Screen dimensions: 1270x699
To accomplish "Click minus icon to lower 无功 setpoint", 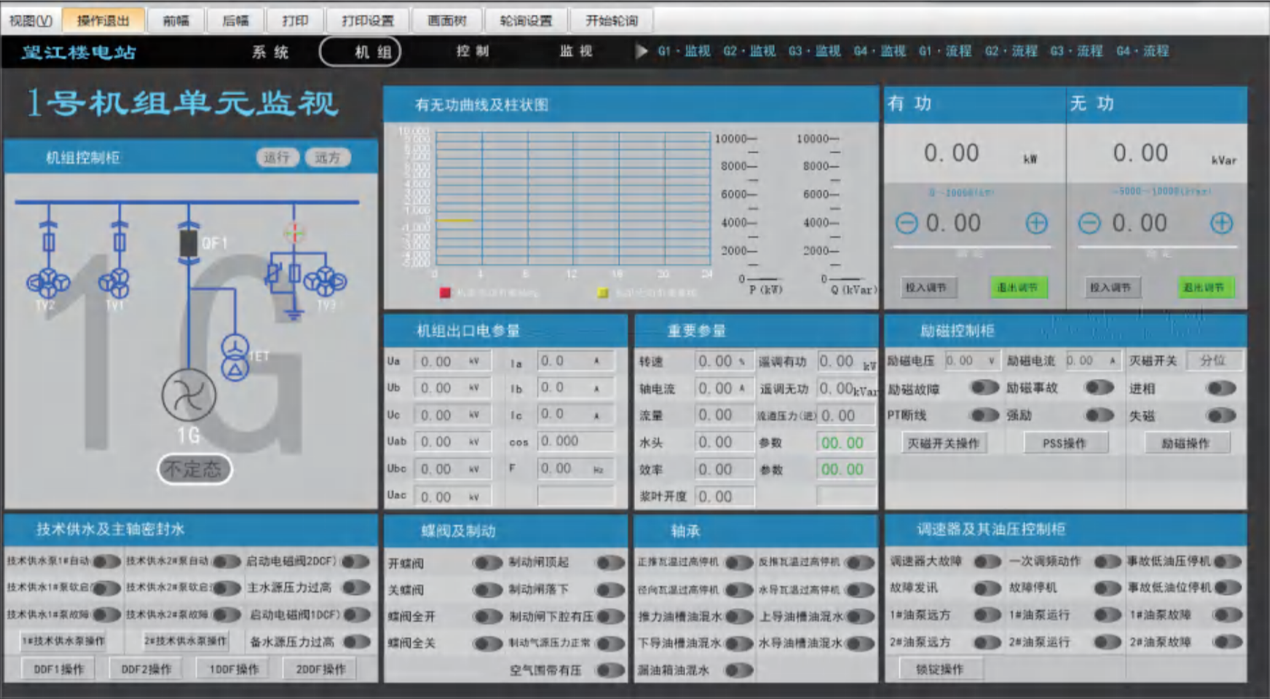I will point(1088,222).
